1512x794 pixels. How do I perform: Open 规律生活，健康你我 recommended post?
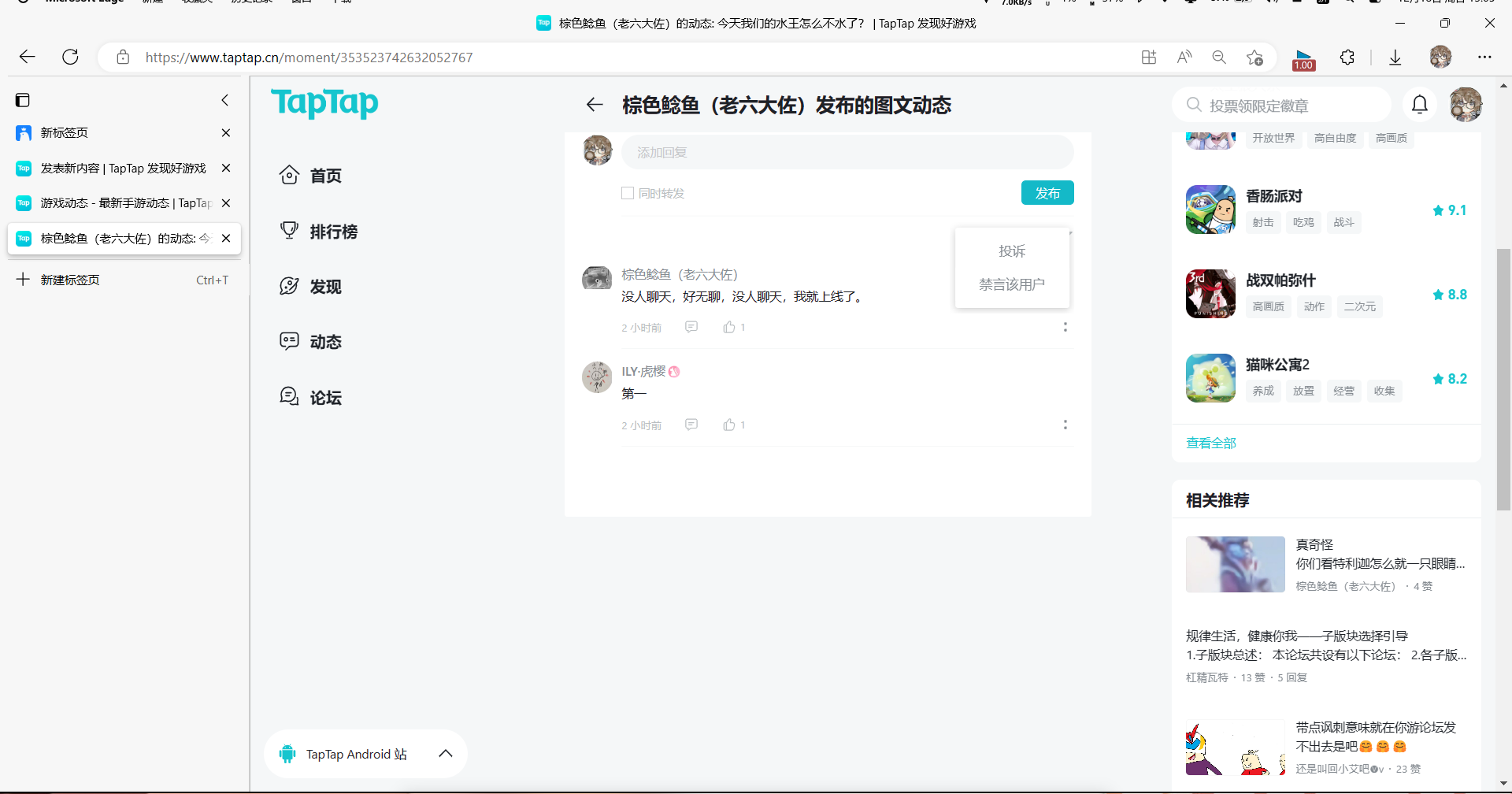coord(1326,645)
